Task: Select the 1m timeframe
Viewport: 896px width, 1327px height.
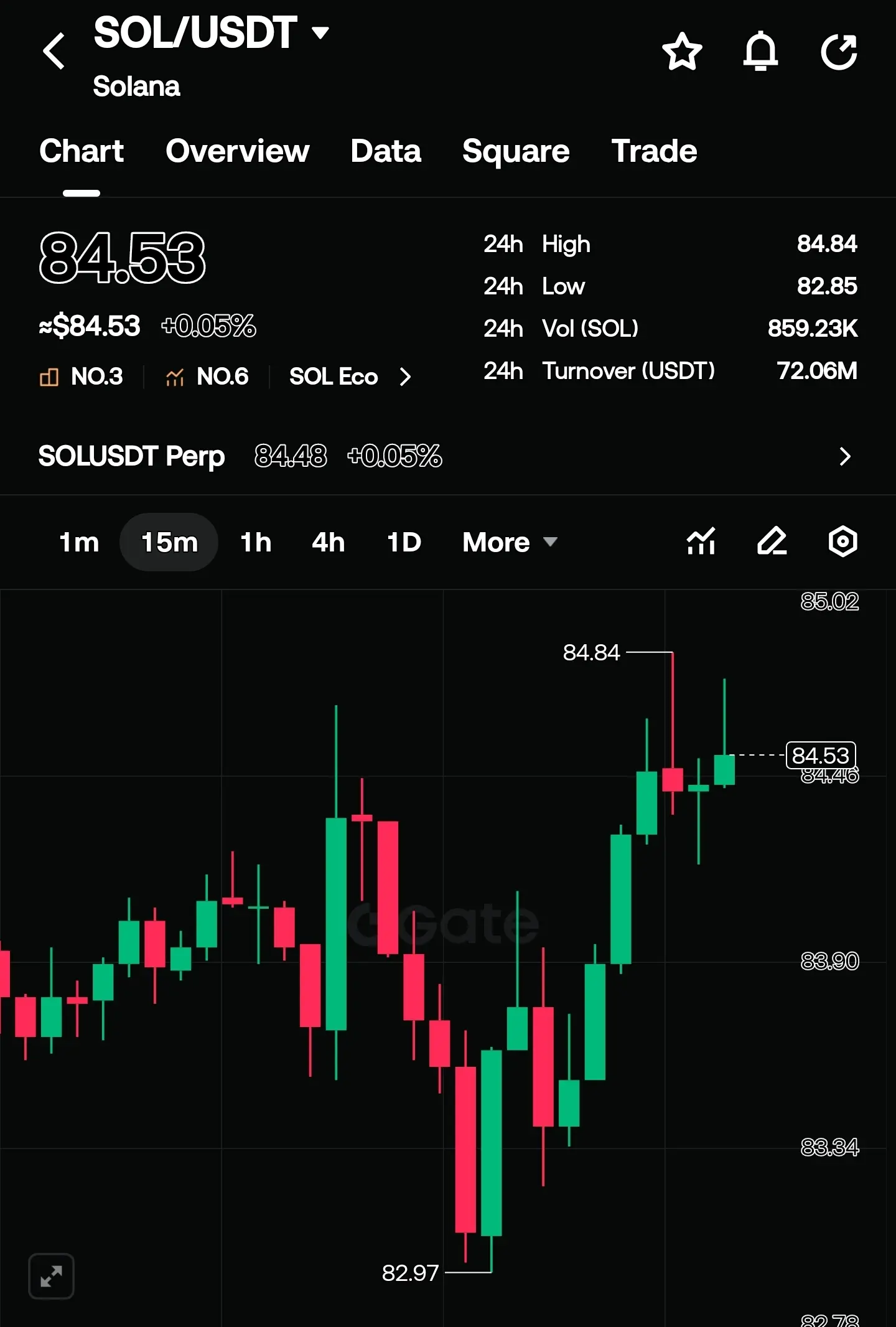Action: [x=79, y=542]
